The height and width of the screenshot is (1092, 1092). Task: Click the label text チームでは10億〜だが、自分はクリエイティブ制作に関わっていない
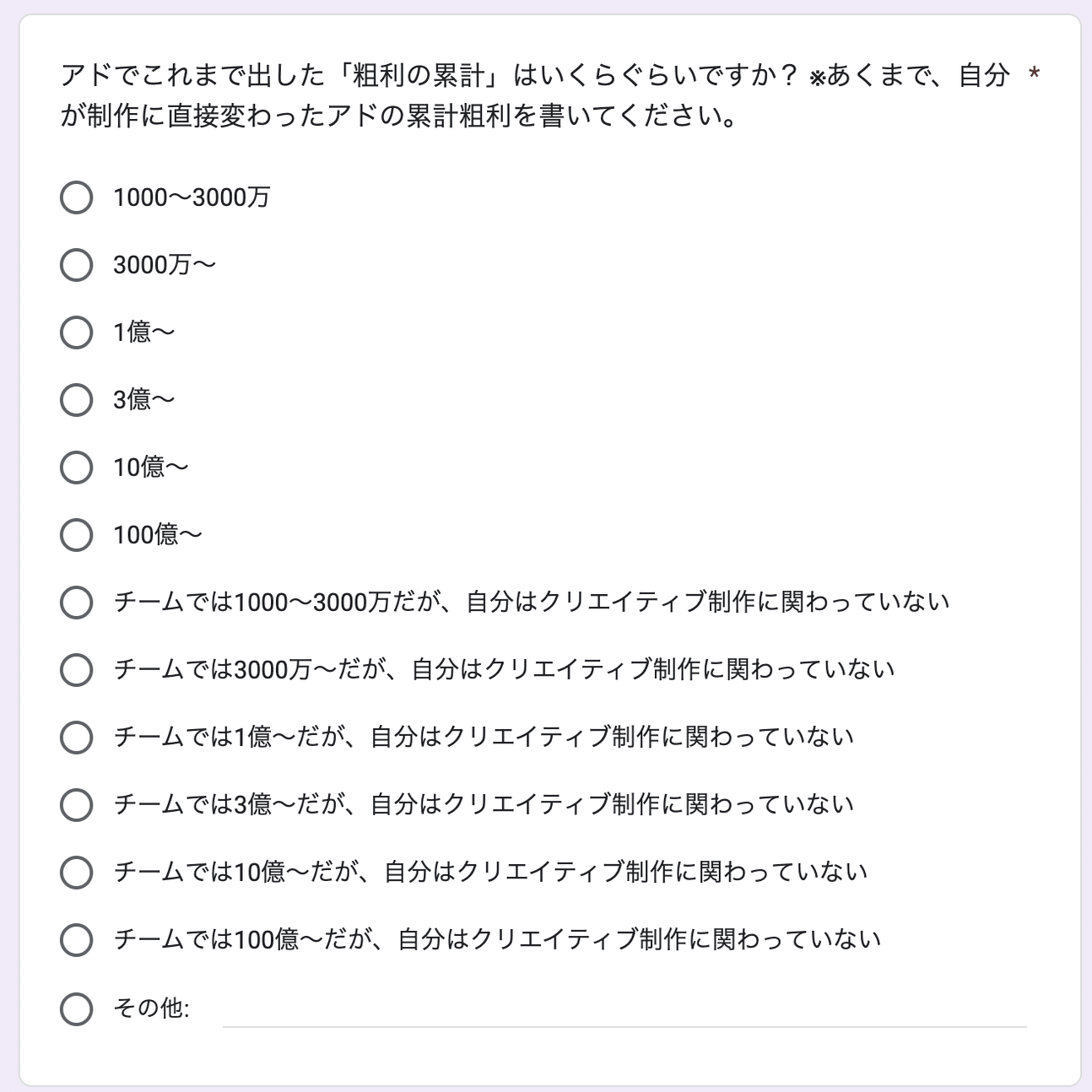(x=490, y=872)
